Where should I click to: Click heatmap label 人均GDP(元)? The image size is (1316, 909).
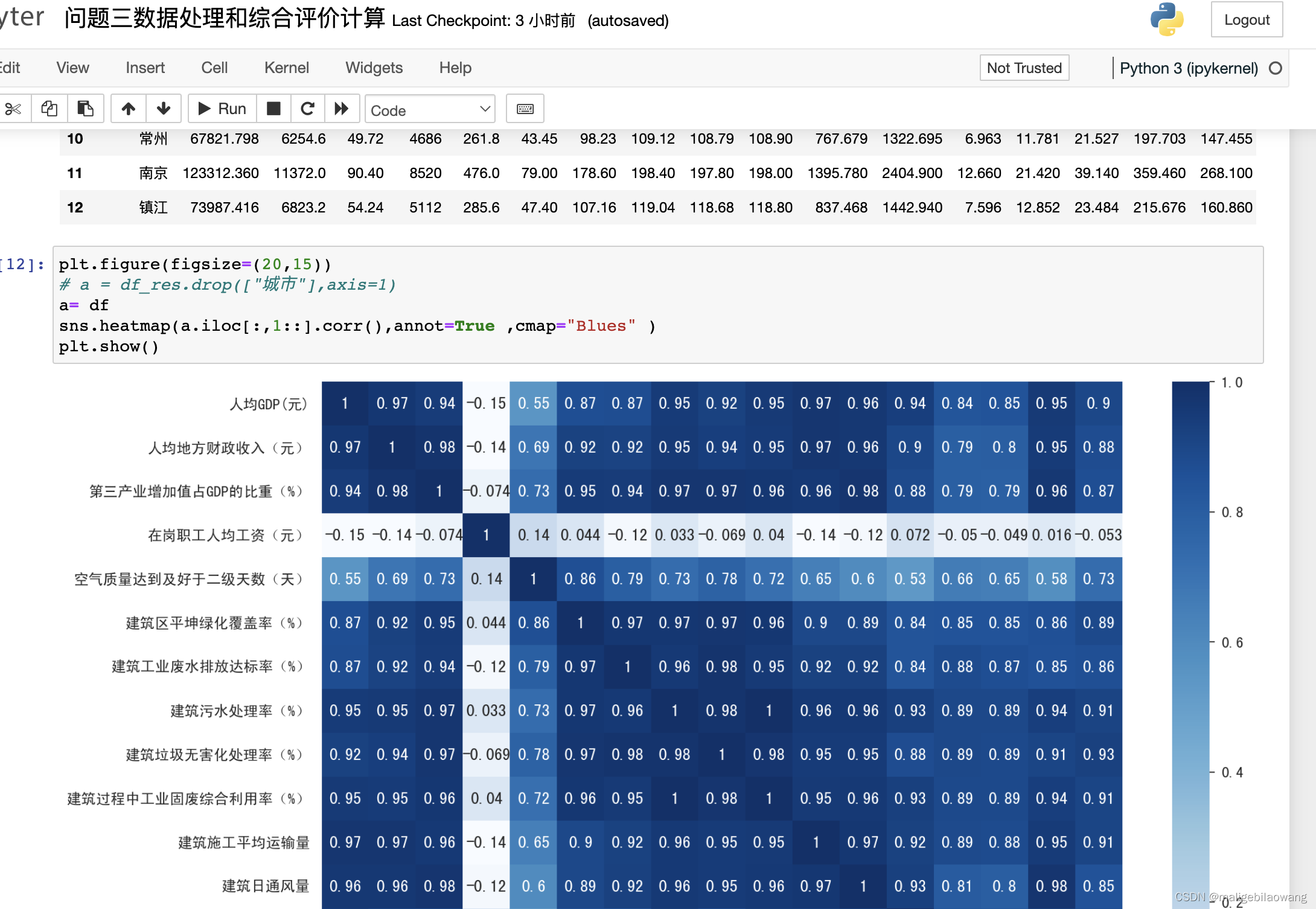click(x=269, y=404)
